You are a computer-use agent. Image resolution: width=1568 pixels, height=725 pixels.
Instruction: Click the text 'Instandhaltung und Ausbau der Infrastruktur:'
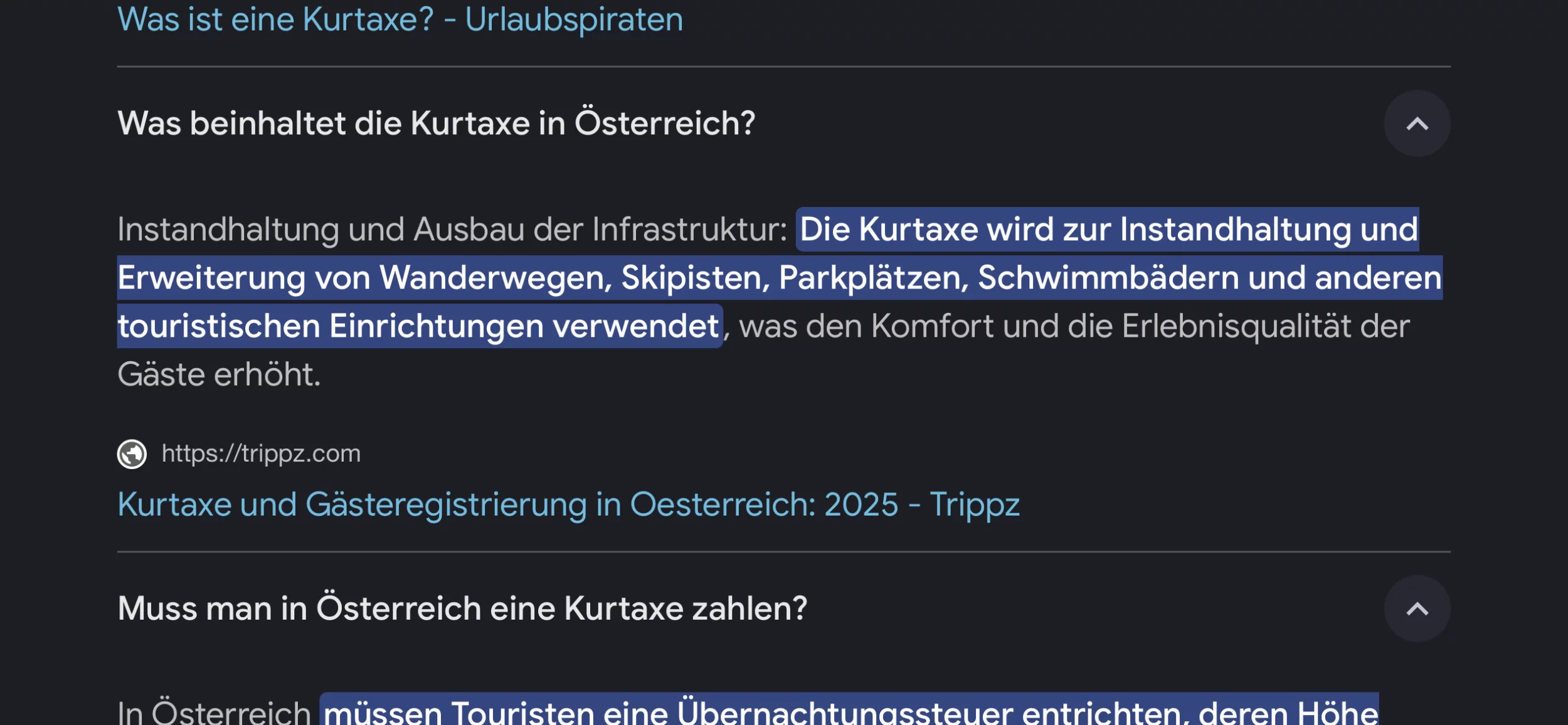[x=452, y=230]
